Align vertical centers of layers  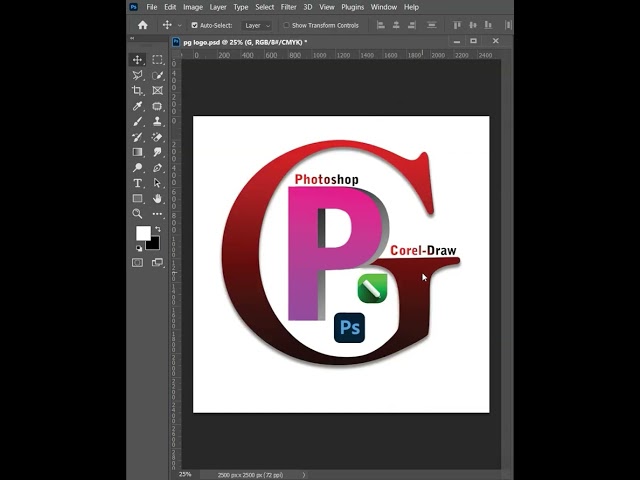[x=473, y=25]
